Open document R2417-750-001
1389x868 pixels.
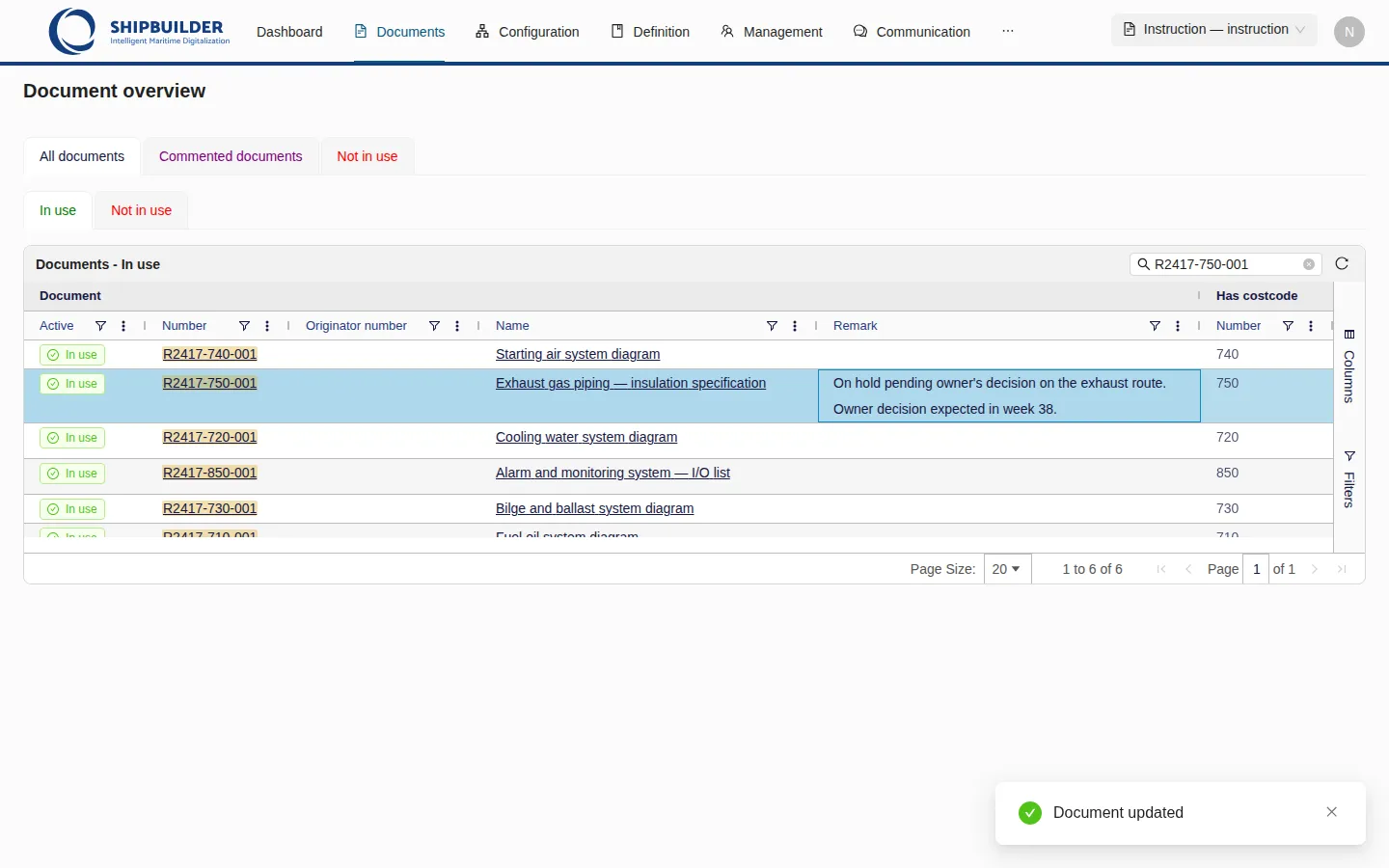pyautogui.click(x=209, y=383)
